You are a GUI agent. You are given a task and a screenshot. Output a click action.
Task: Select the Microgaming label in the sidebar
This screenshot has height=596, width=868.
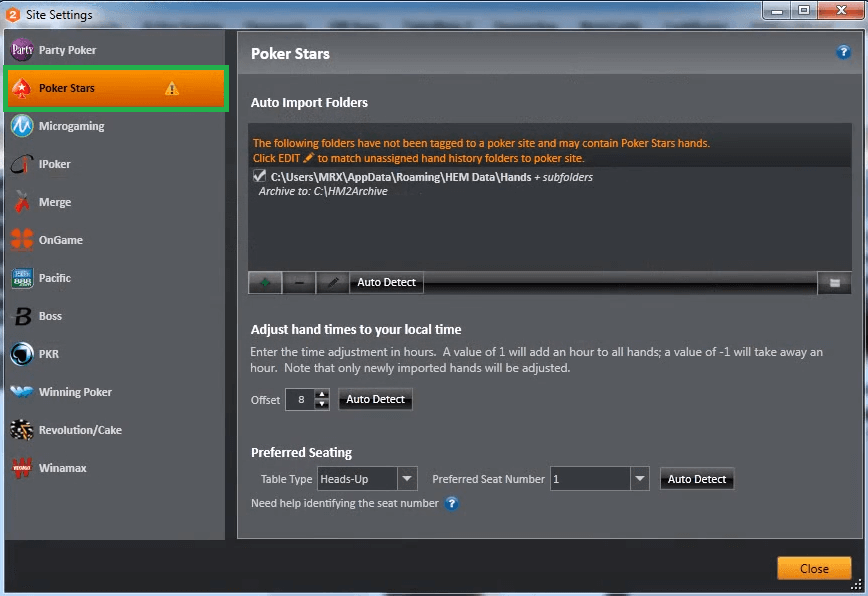71,126
